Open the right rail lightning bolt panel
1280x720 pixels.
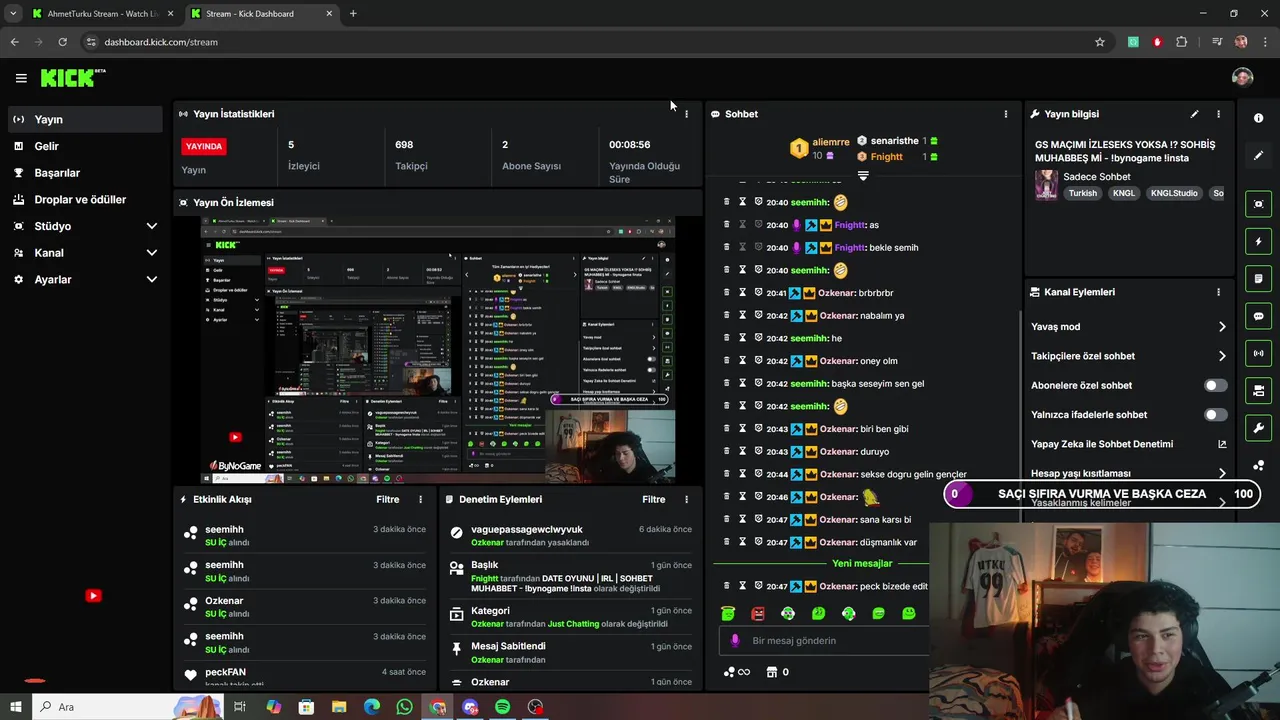[1258, 241]
